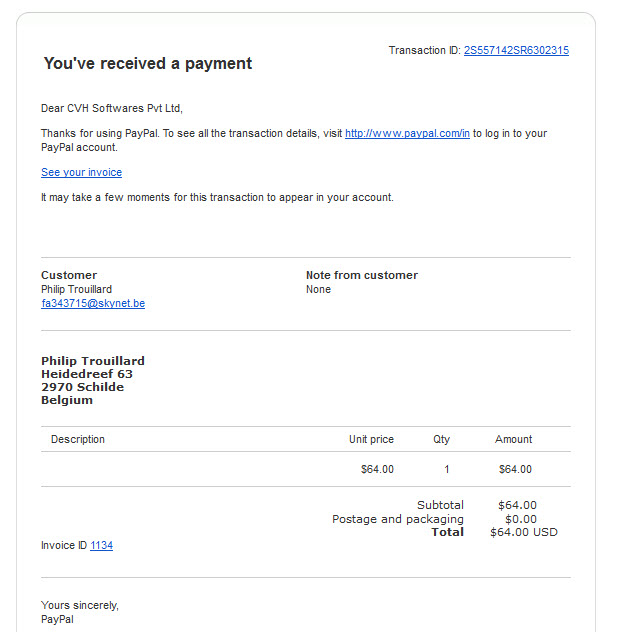Click the Postage and packaging label
Image resolution: width=617 pixels, height=632 pixels.
point(398,519)
